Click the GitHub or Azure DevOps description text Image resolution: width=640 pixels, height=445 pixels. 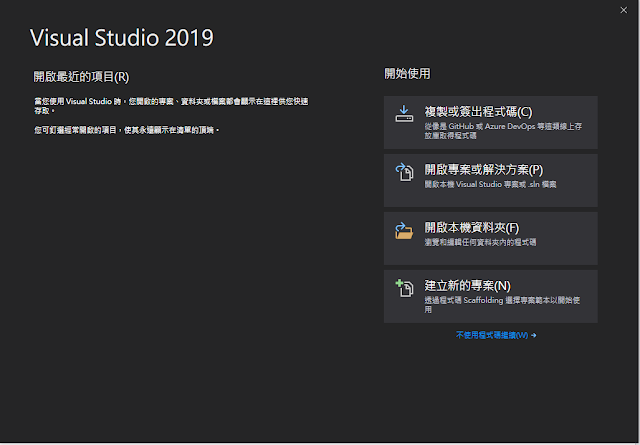click(x=503, y=131)
